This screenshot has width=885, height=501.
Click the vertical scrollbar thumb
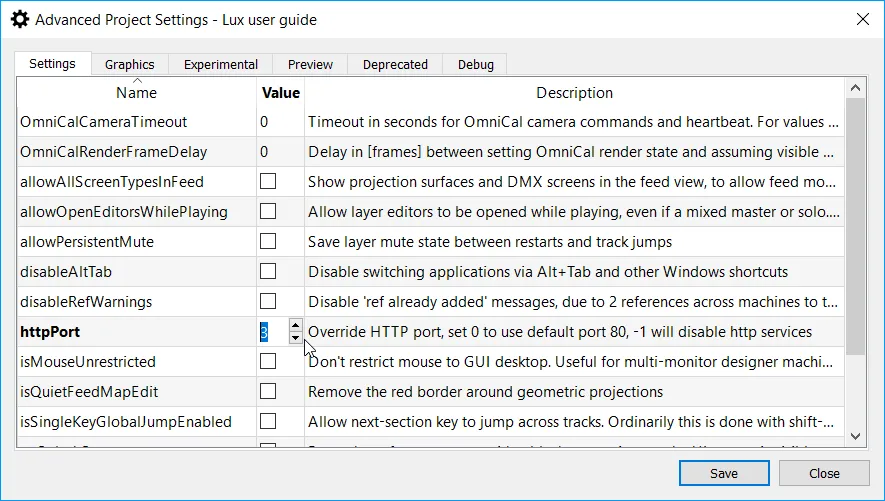855,226
